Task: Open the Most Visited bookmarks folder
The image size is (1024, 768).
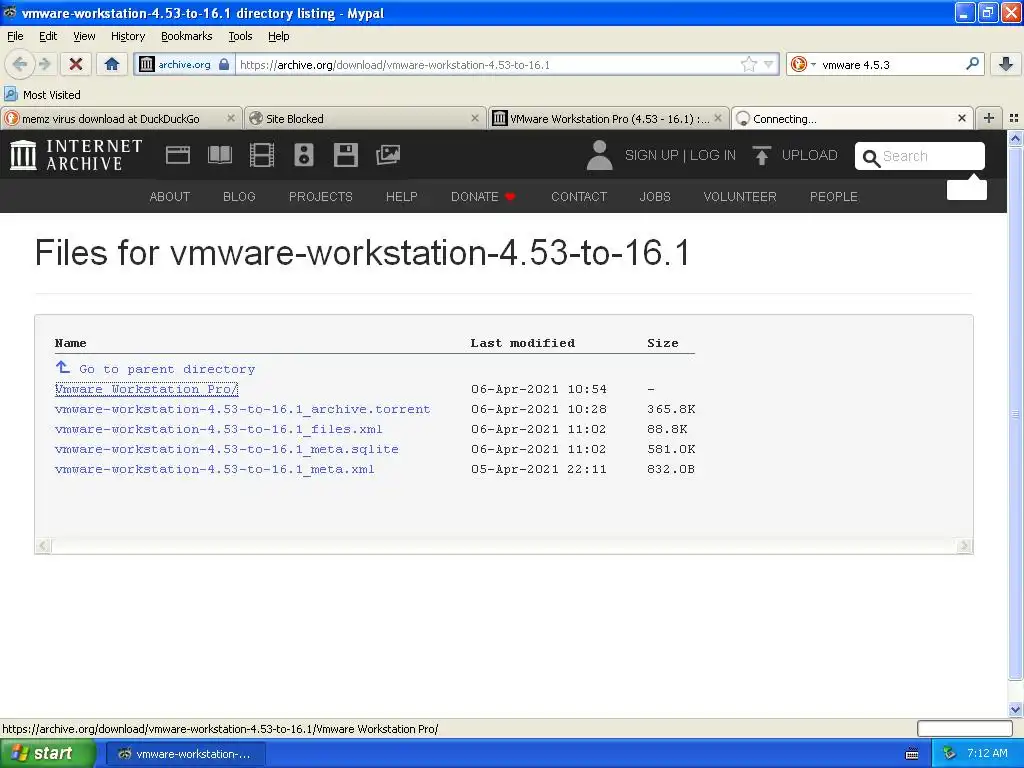Action: (43, 95)
